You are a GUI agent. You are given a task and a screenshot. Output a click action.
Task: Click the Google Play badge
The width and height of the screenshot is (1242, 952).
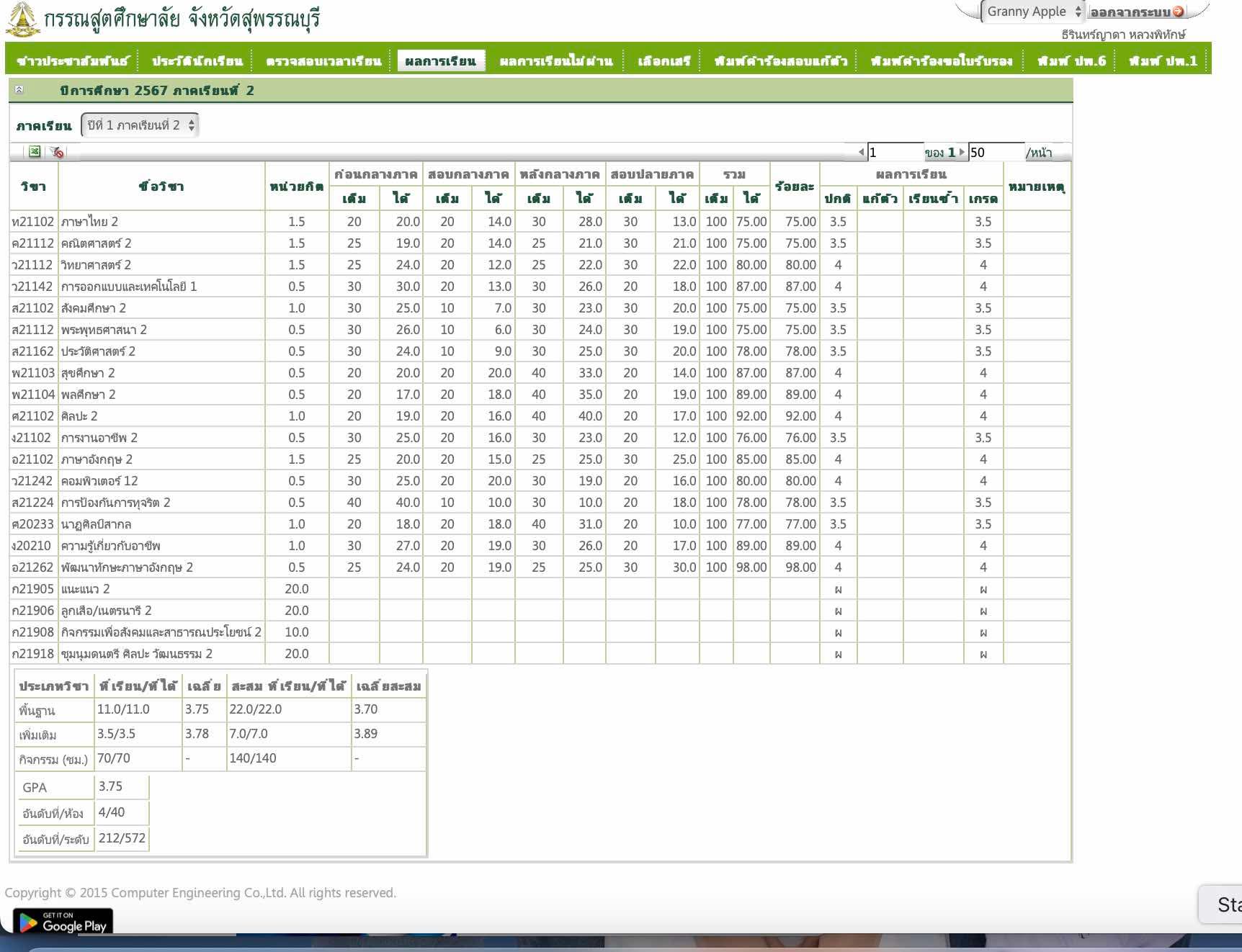(63, 922)
